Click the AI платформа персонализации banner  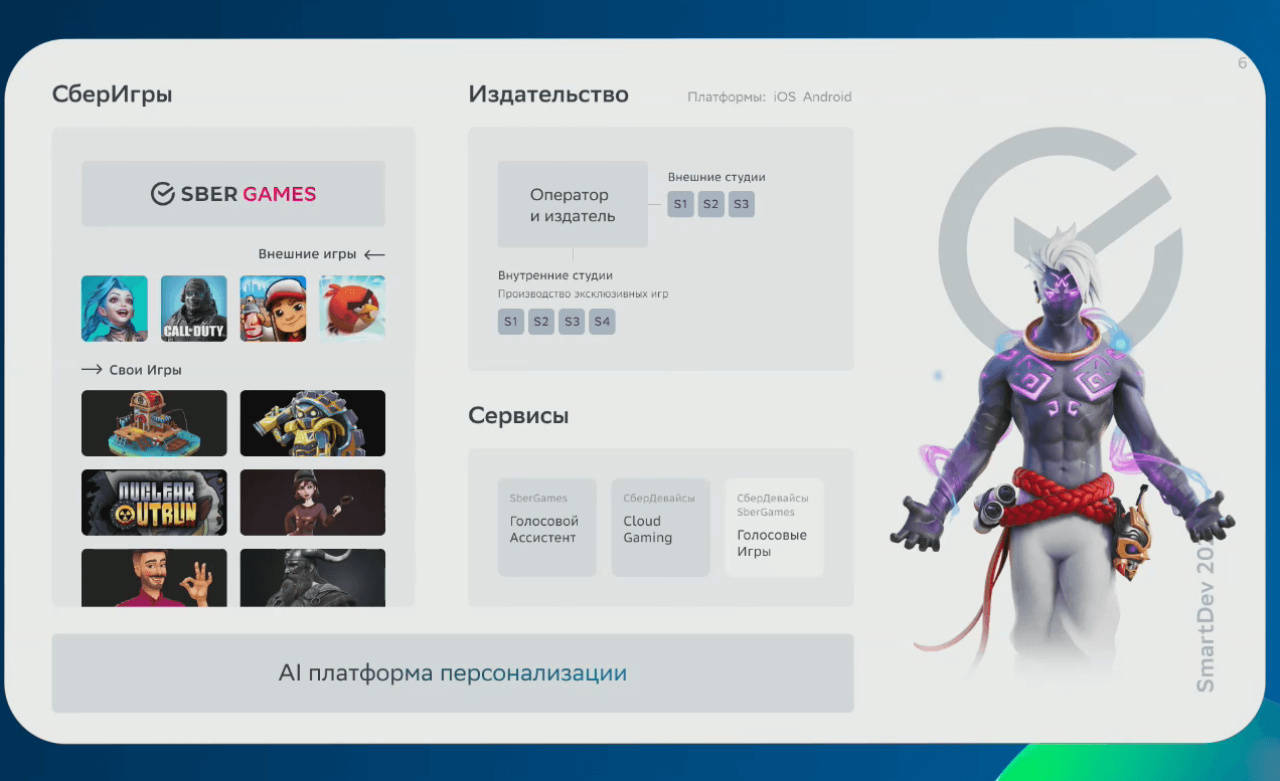(452, 673)
